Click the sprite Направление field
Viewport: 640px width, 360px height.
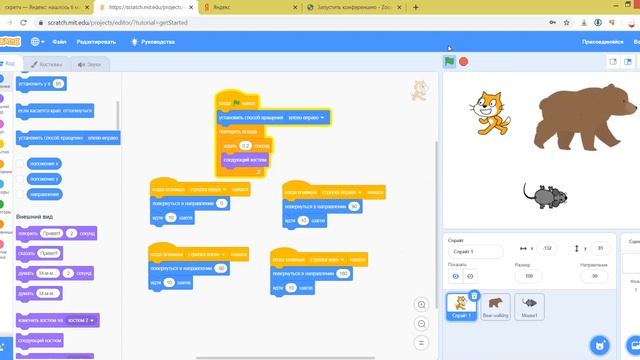(x=594, y=276)
